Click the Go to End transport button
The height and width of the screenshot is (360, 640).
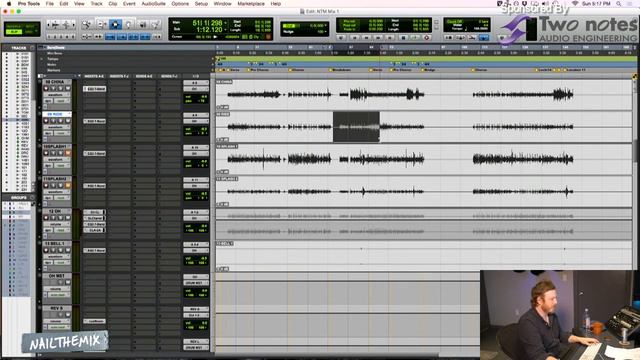(390, 38)
